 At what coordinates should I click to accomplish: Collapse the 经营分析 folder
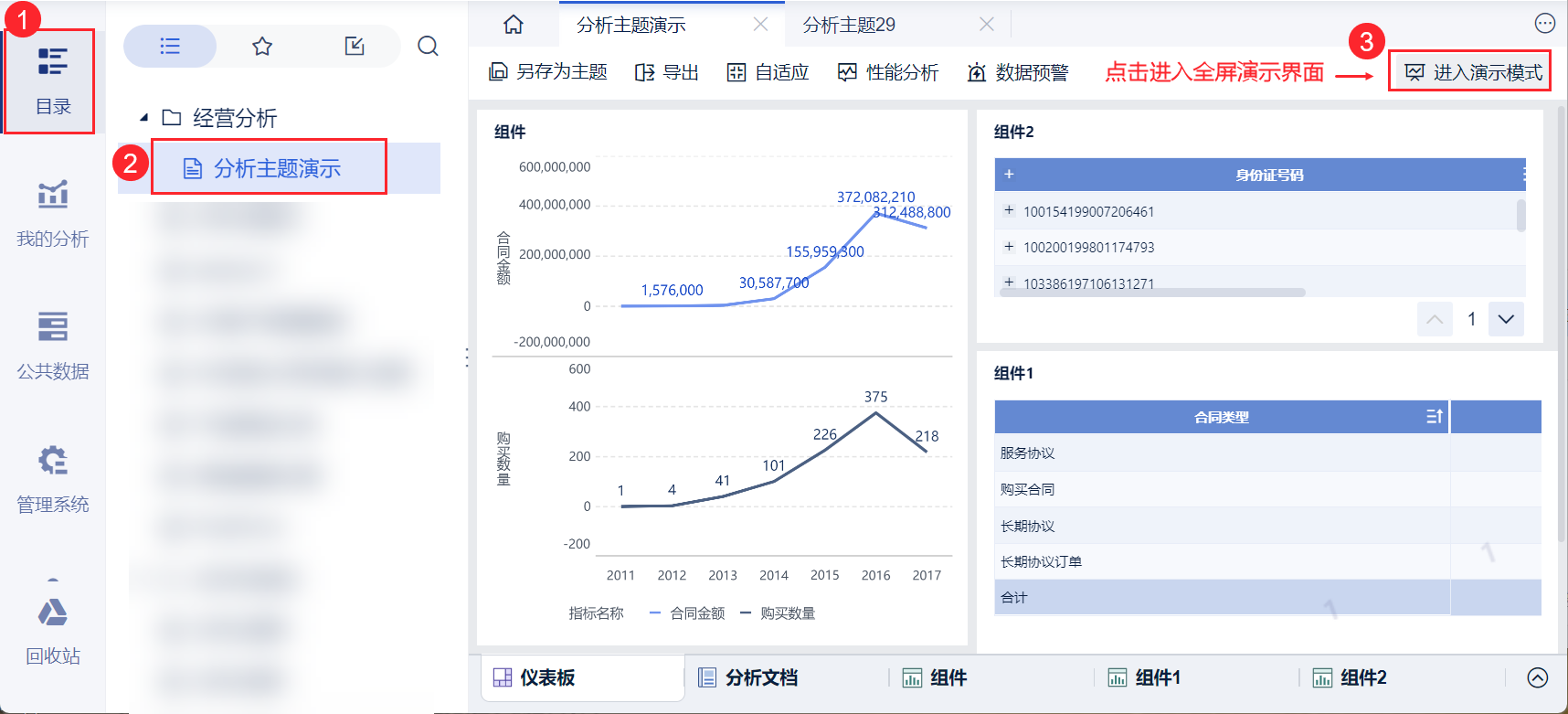pos(143,118)
